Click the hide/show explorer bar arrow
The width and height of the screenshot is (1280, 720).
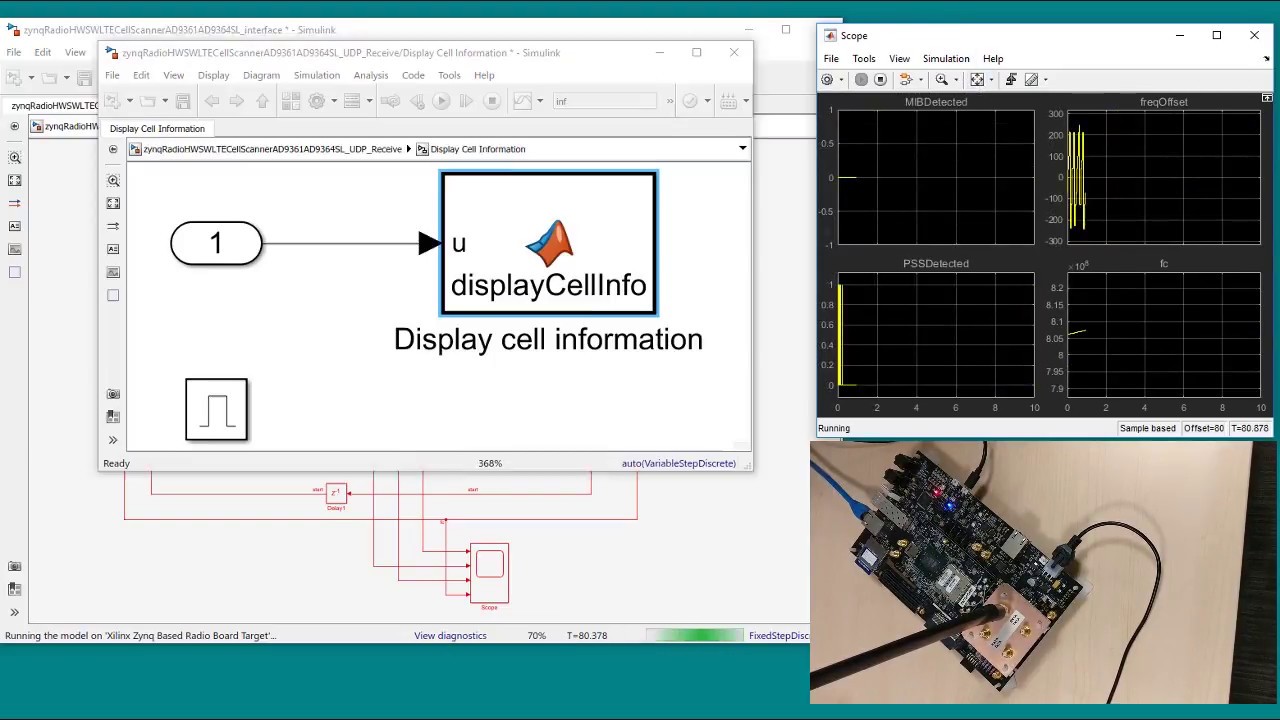tap(113, 149)
